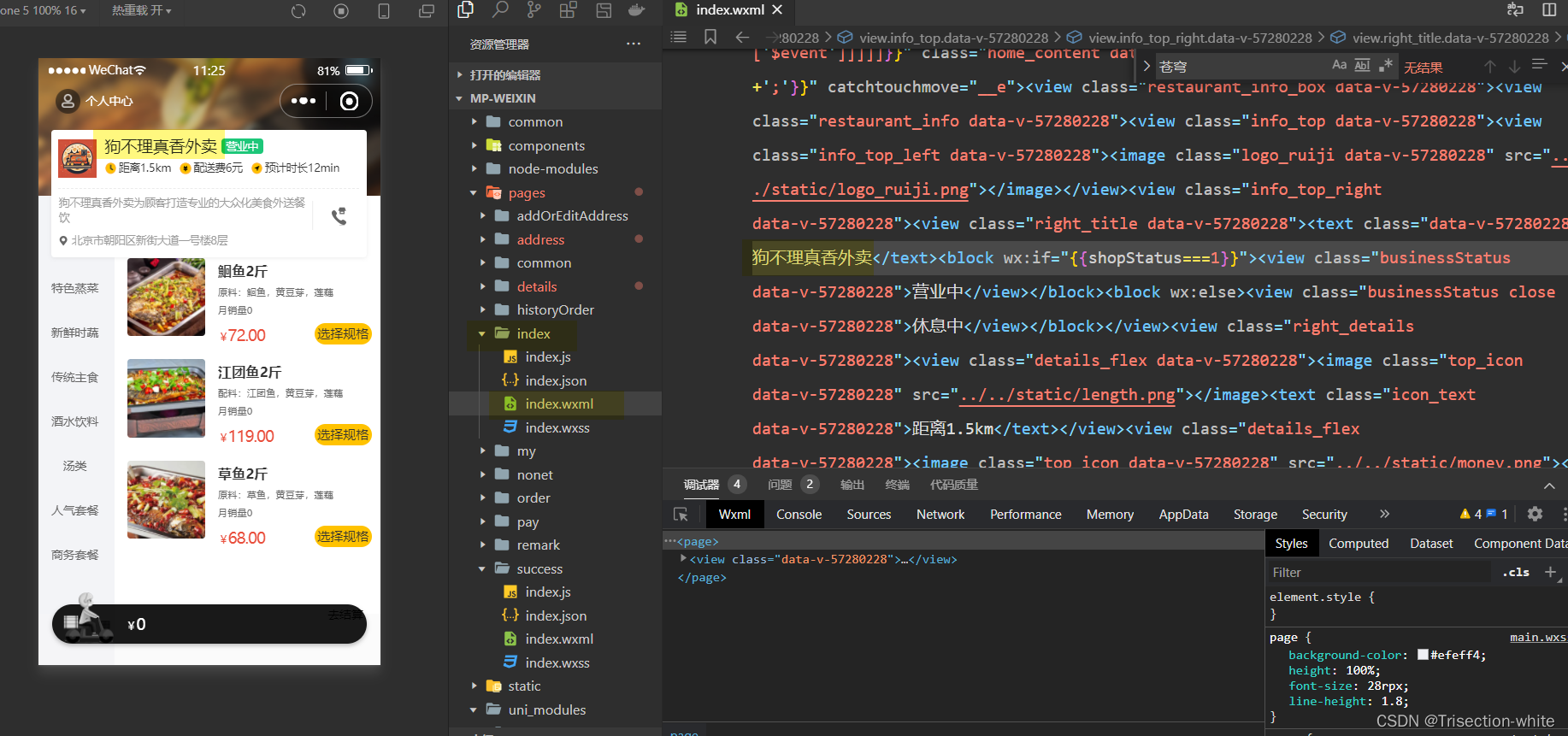1568x736 pixels.
Task: Toggle match case in find box
Action: point(1339,65)
